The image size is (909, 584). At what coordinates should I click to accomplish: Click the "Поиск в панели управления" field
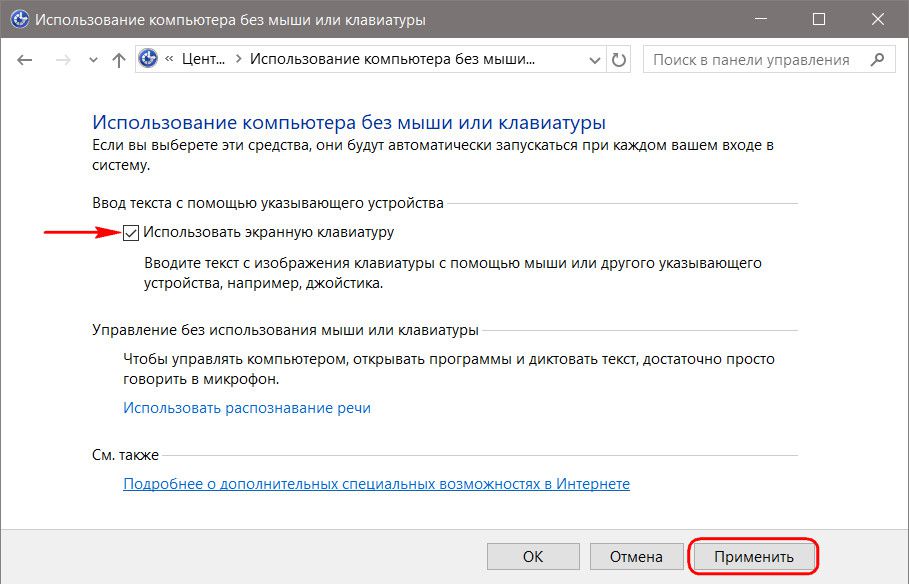(769, 60)
